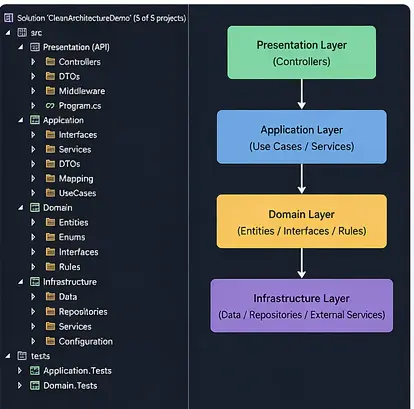The width and height of the screenshot is (414, 409).
Task: Expand the Entities folder arrow
Action: pos(33,222)
